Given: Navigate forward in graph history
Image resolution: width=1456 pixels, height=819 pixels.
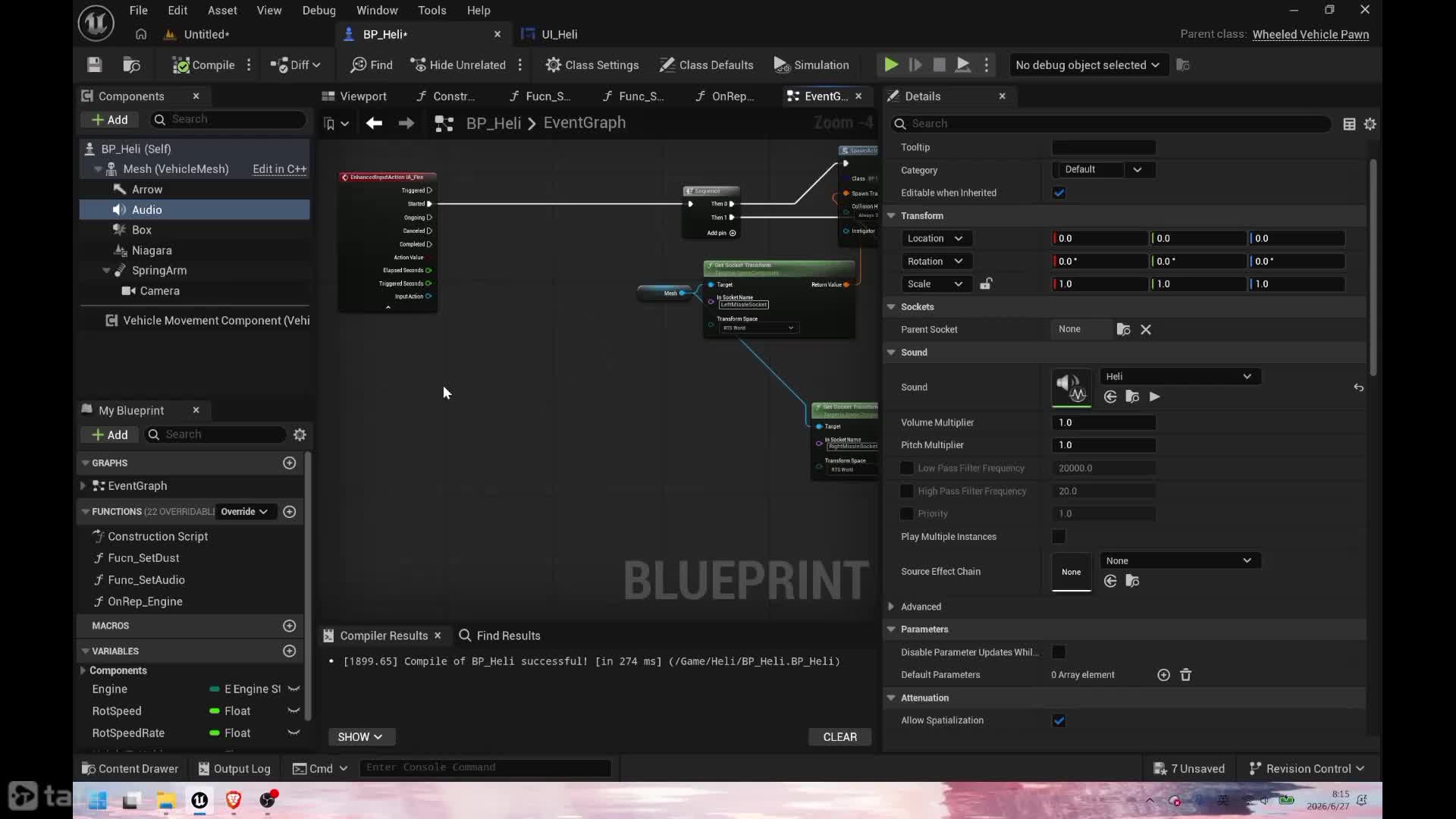Looking at the screenshot, I should (x=406, y=123).
